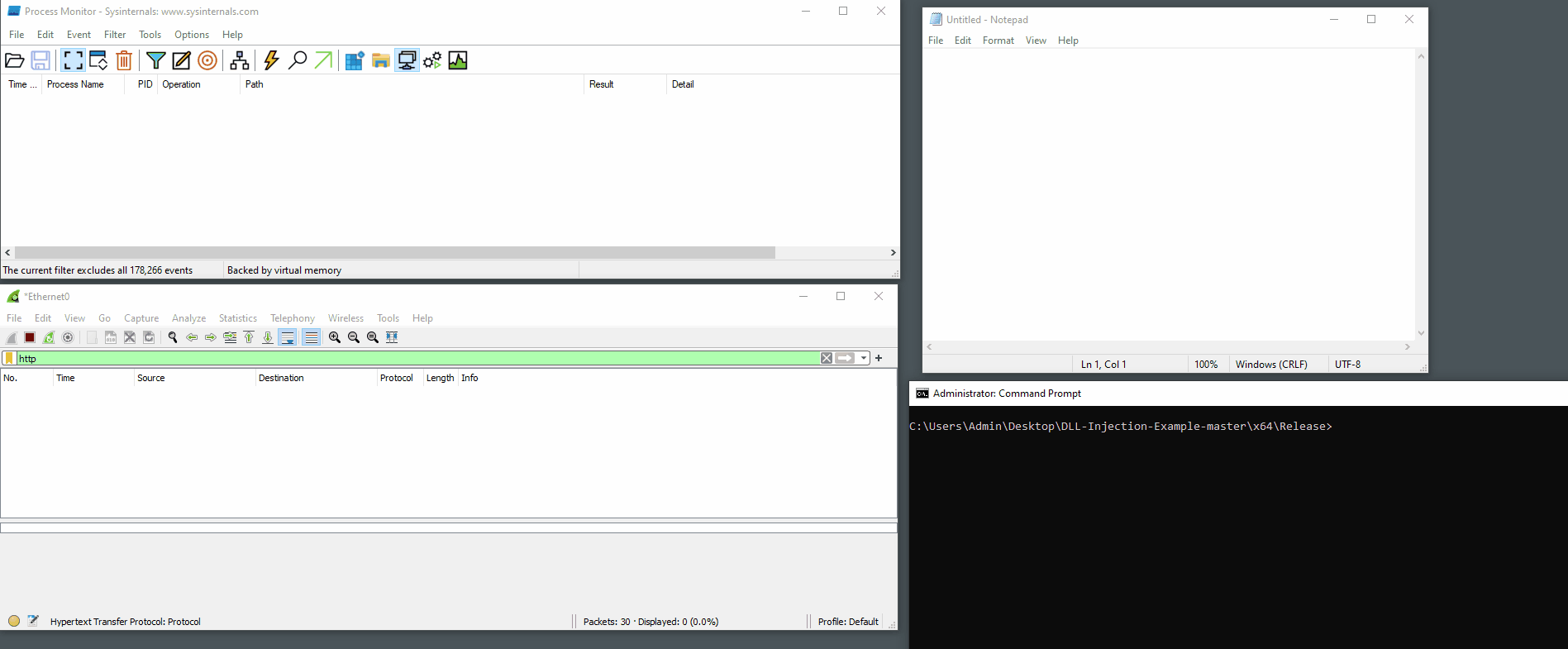The width and height of the screenshot is (1568, 649).
Task: Open the Format menu in Notepad
Action: click(998, 41)
